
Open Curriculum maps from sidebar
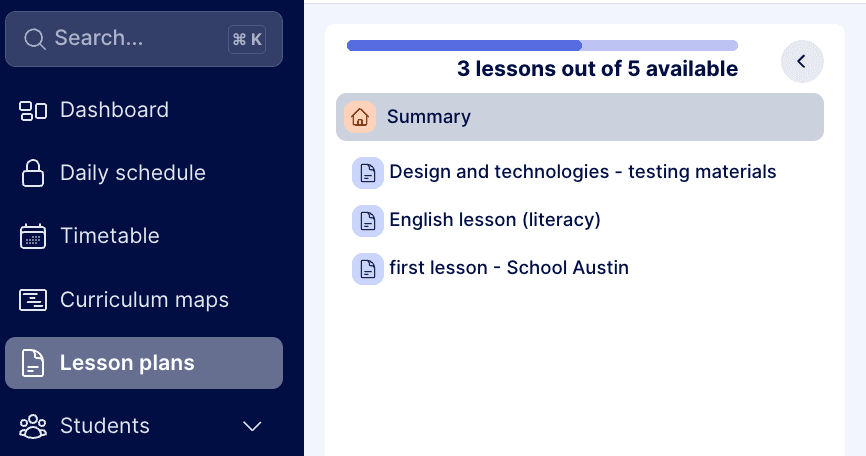click(x=144, y=300)
